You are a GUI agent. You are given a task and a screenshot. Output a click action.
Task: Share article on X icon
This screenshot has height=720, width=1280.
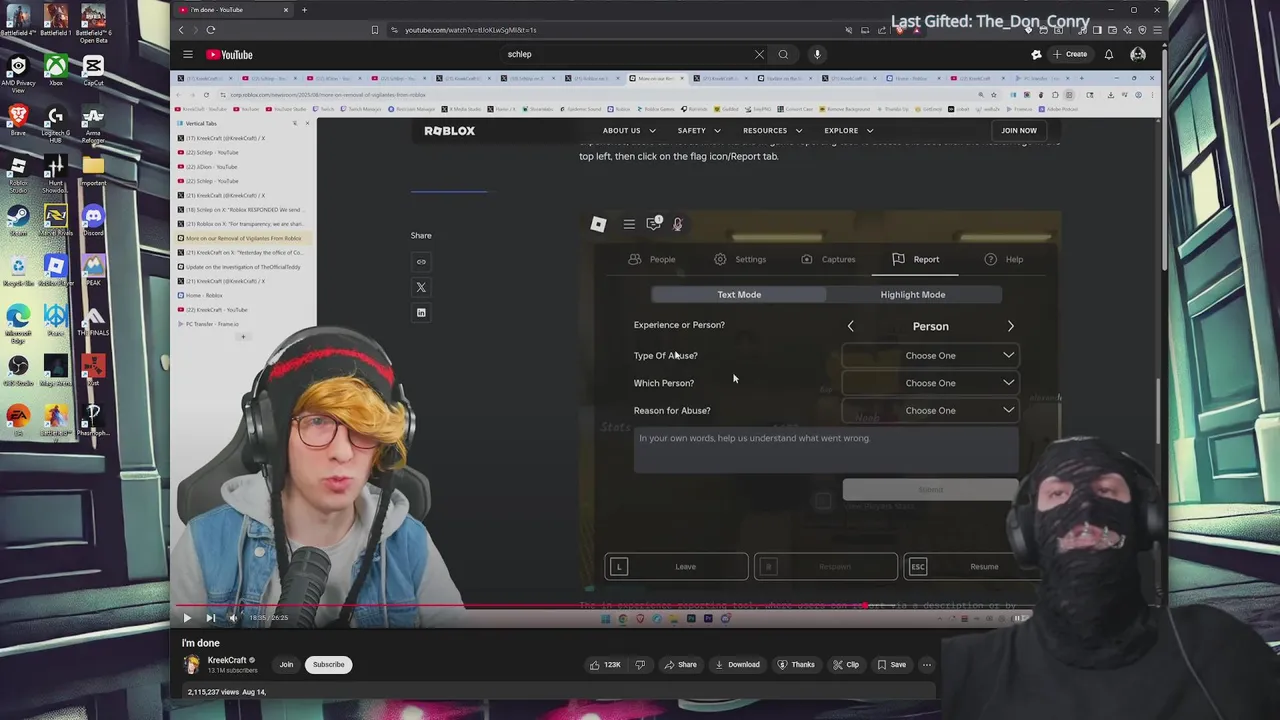click(x=421, y=288)
